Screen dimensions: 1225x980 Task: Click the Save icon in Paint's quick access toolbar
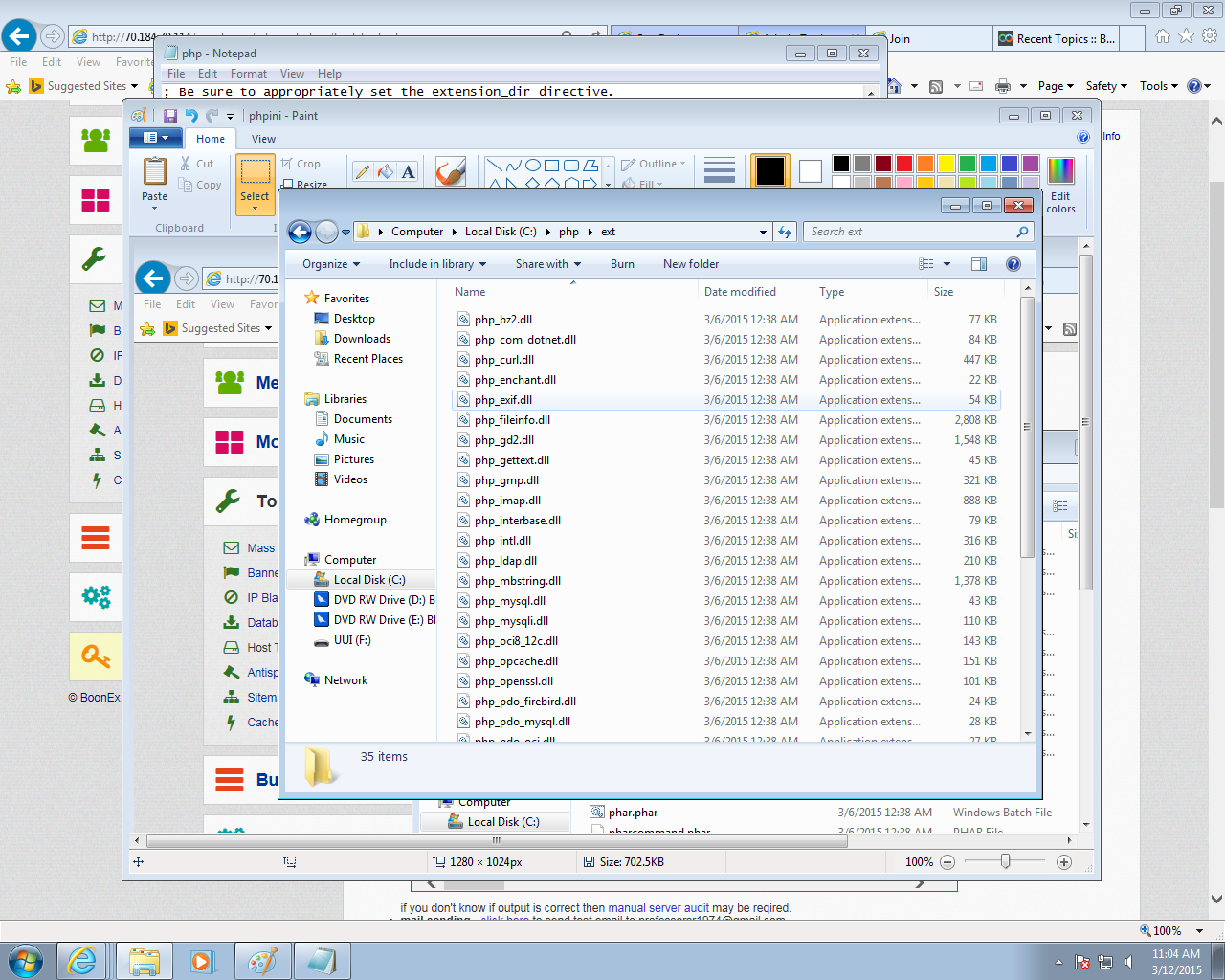pyautogui.click(x=170, y=116)
